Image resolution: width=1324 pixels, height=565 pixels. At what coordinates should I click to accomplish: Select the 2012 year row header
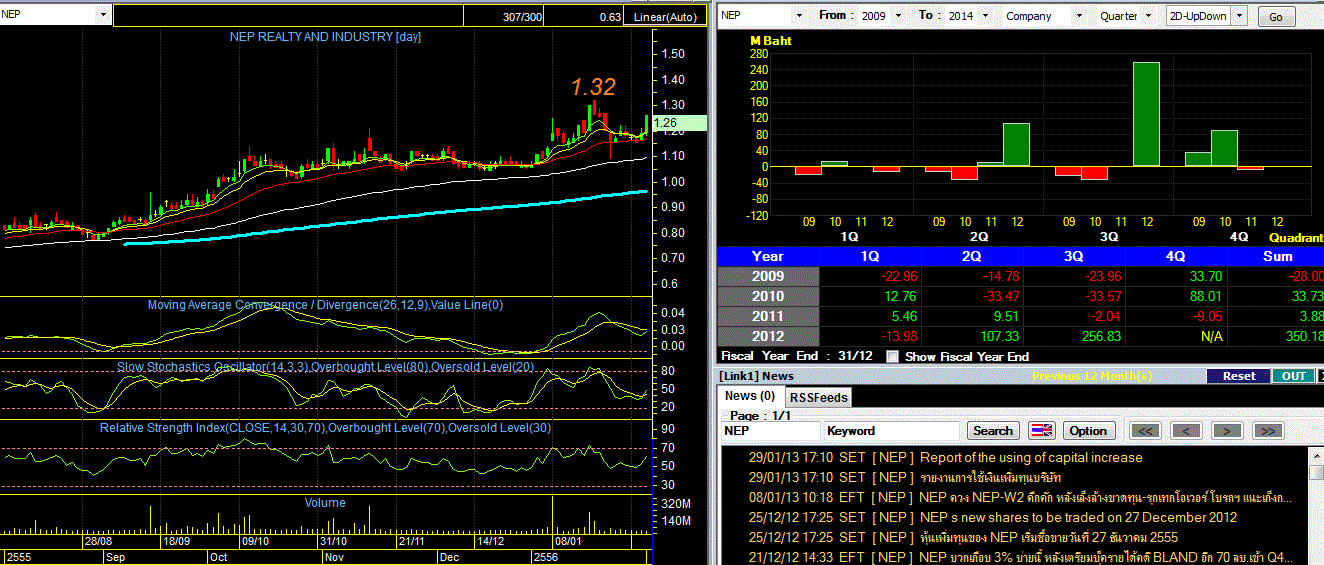pos(768,336)
